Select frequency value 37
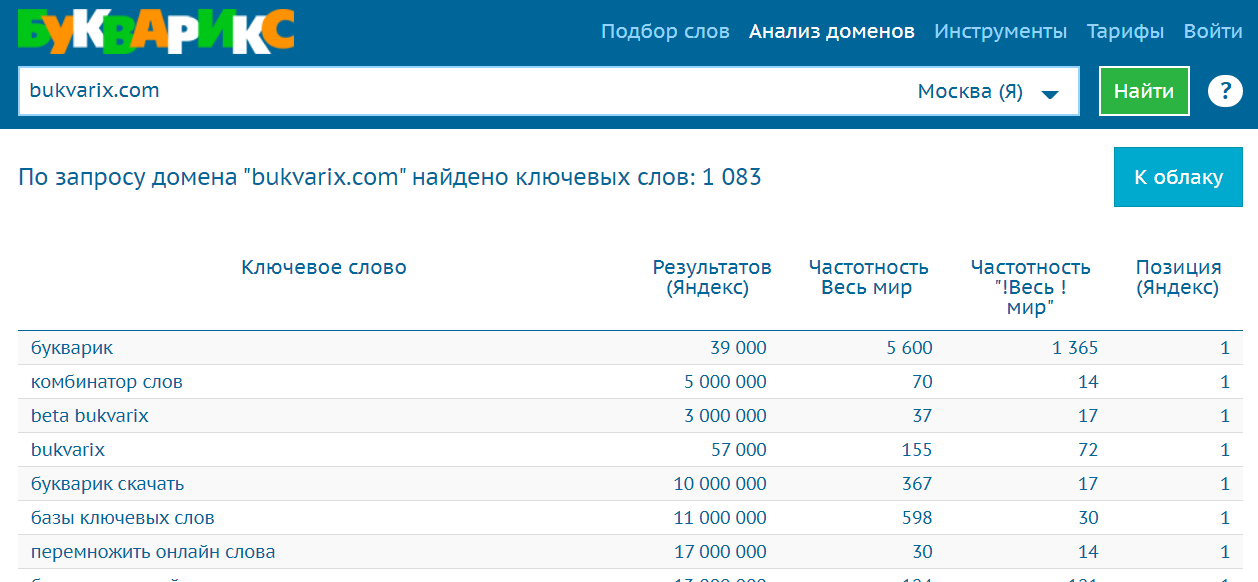Viewport: 1258px width, 582px height. click(x=922, y=416)
